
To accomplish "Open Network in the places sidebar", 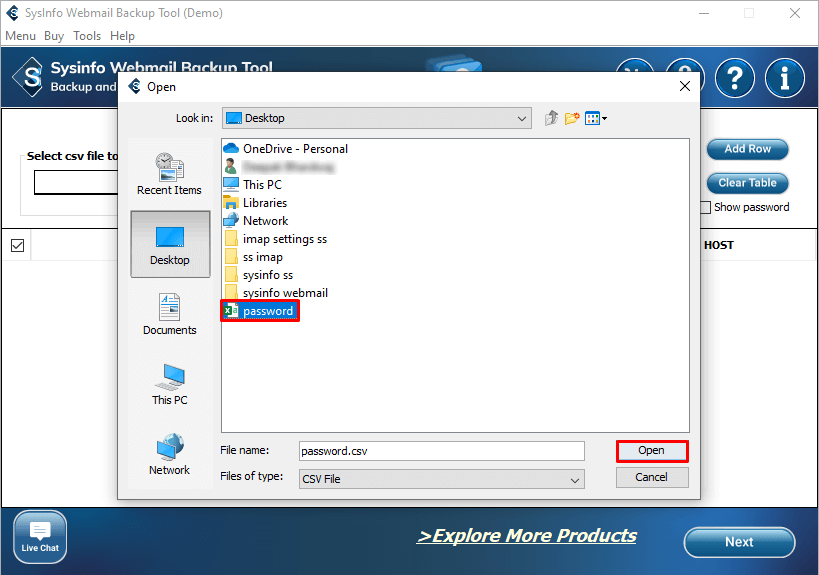I will pyautogui.click(x=170, y=454).
